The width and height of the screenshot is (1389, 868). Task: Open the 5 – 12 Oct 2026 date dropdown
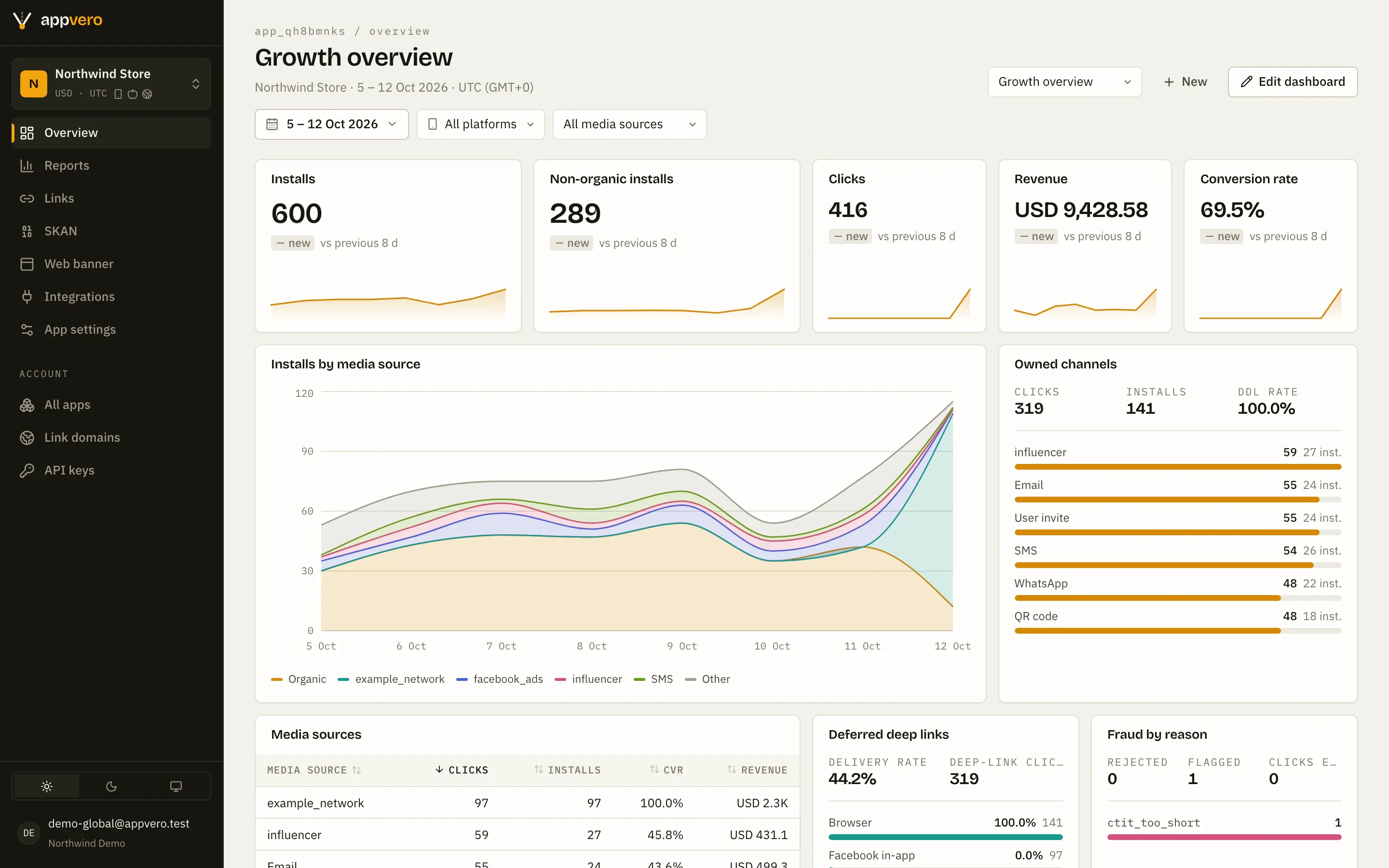(x=332, y=124)
